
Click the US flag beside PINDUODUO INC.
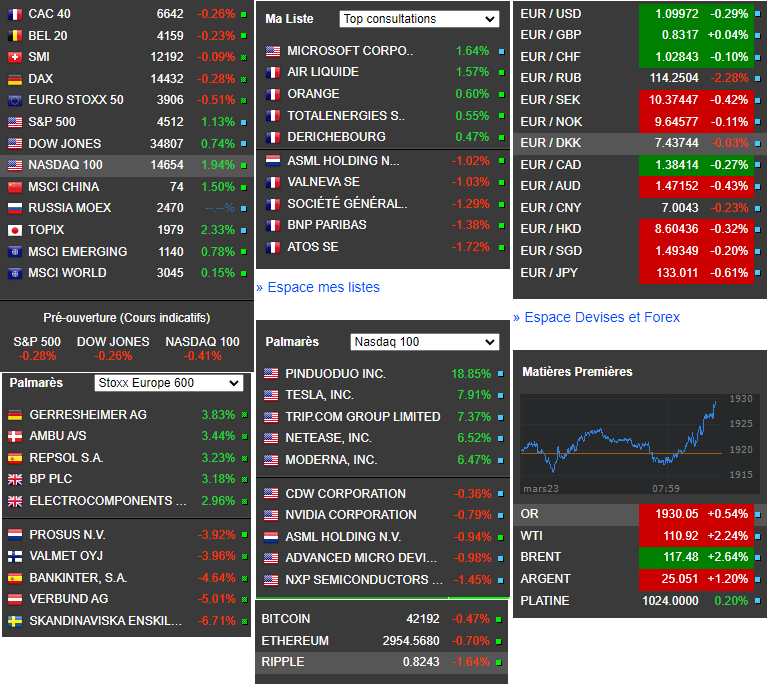(x=271, y=374)
